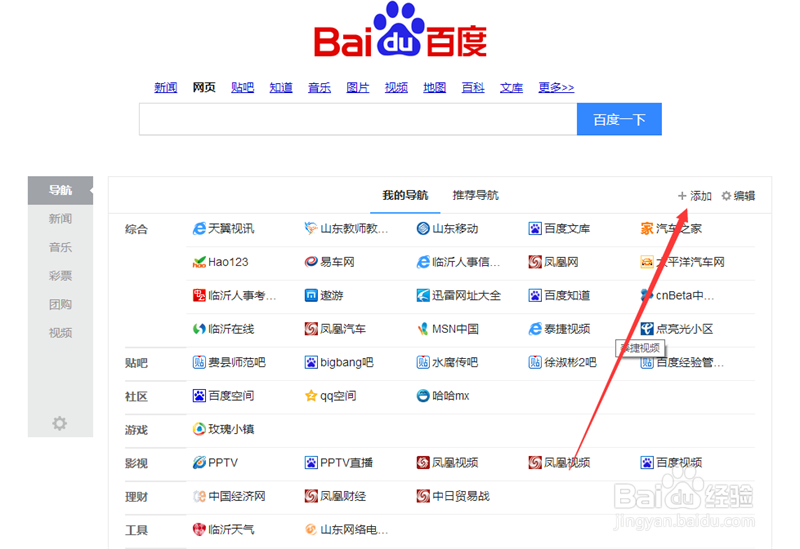
Task: Click the 网页 link above search box
Action: [204, 88]
